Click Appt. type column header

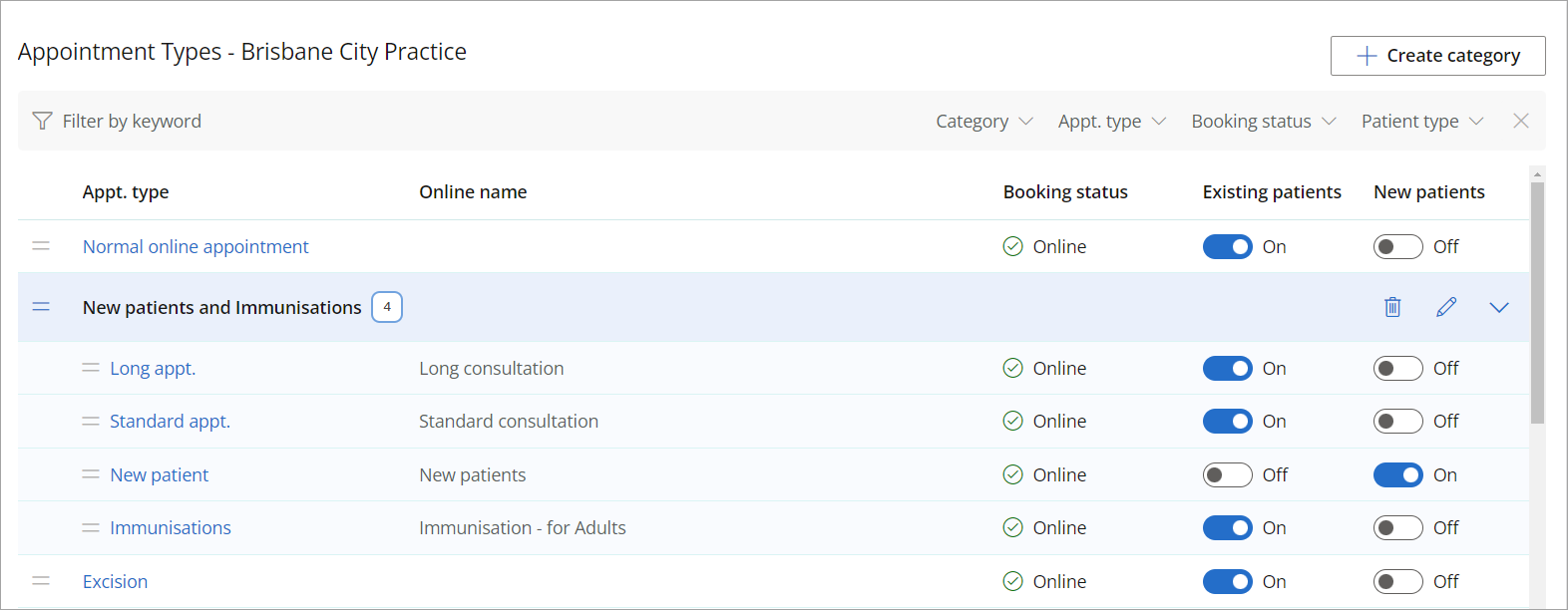click(126, 191)
